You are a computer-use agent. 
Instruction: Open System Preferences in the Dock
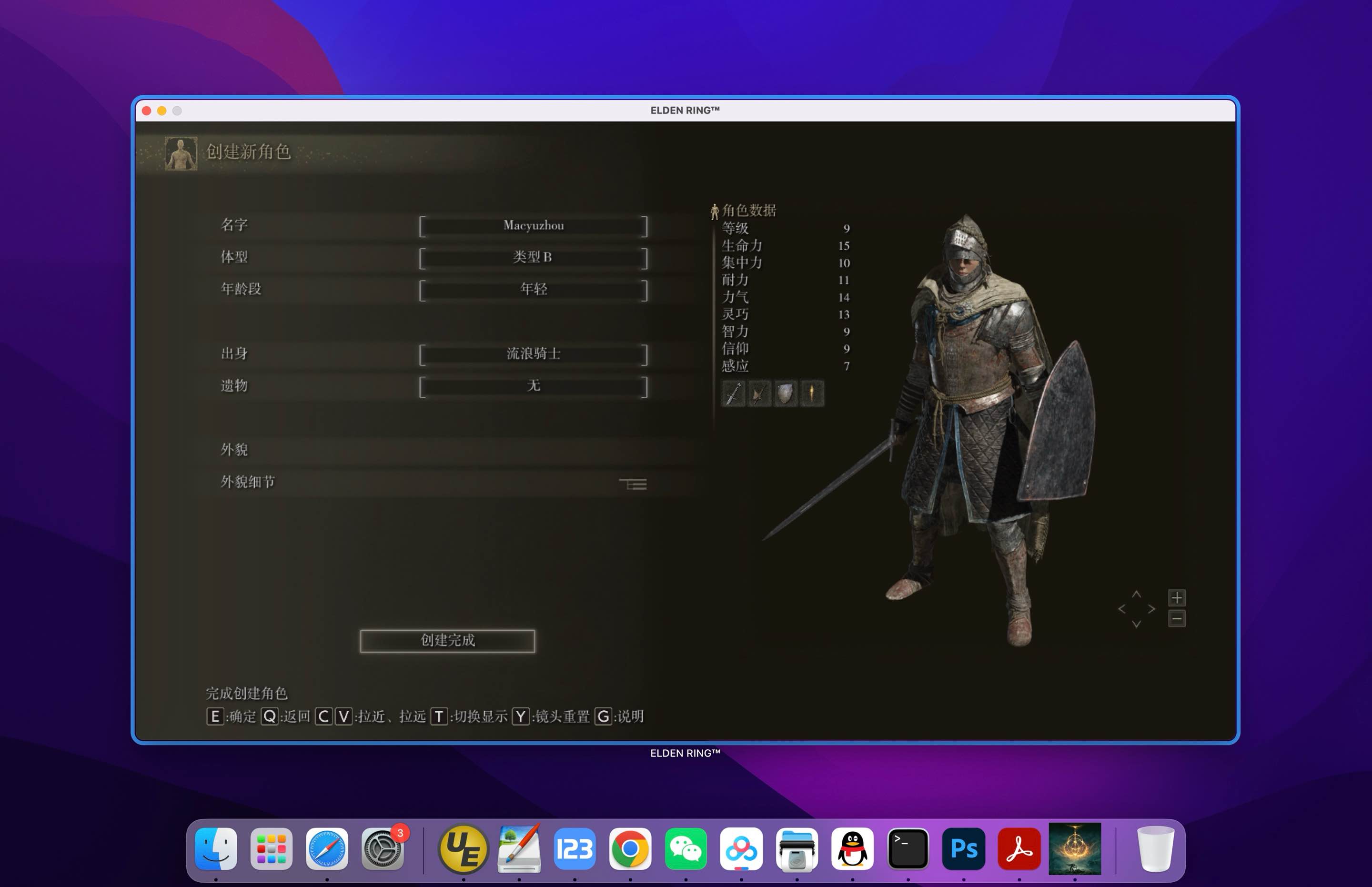pos(383,849)
